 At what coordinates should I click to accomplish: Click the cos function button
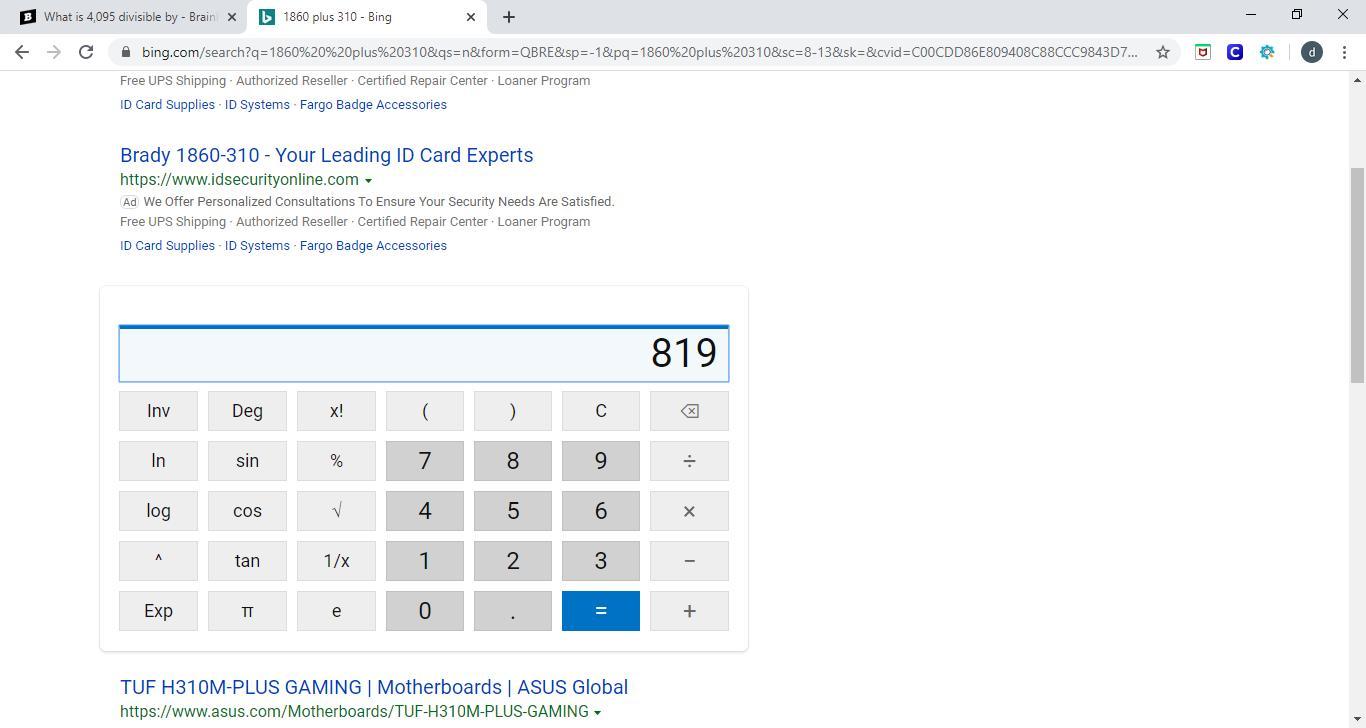247,511
